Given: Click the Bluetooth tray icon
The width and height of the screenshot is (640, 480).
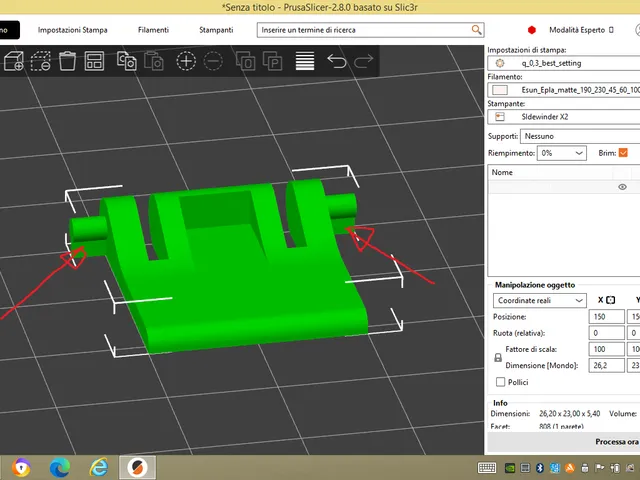Looking at the screenshot, I should [540, 468].
